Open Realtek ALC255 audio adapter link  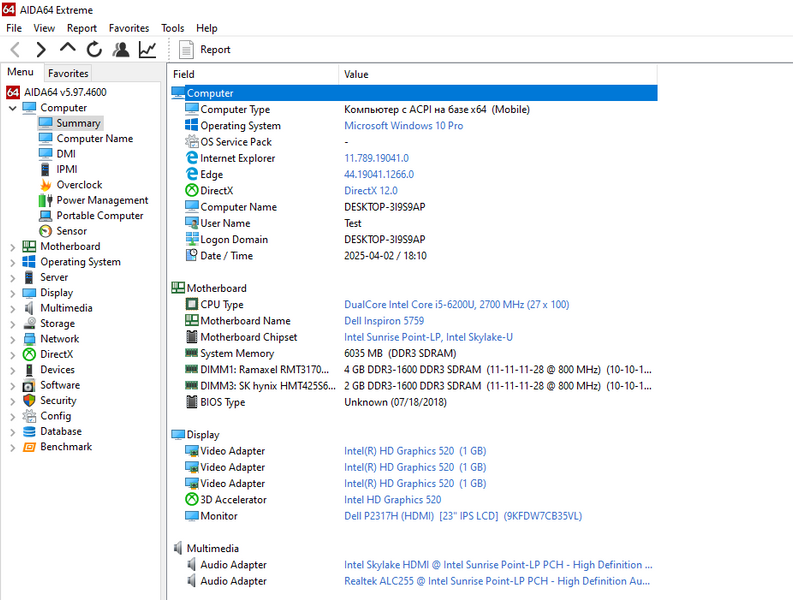[x=497, y=581]
